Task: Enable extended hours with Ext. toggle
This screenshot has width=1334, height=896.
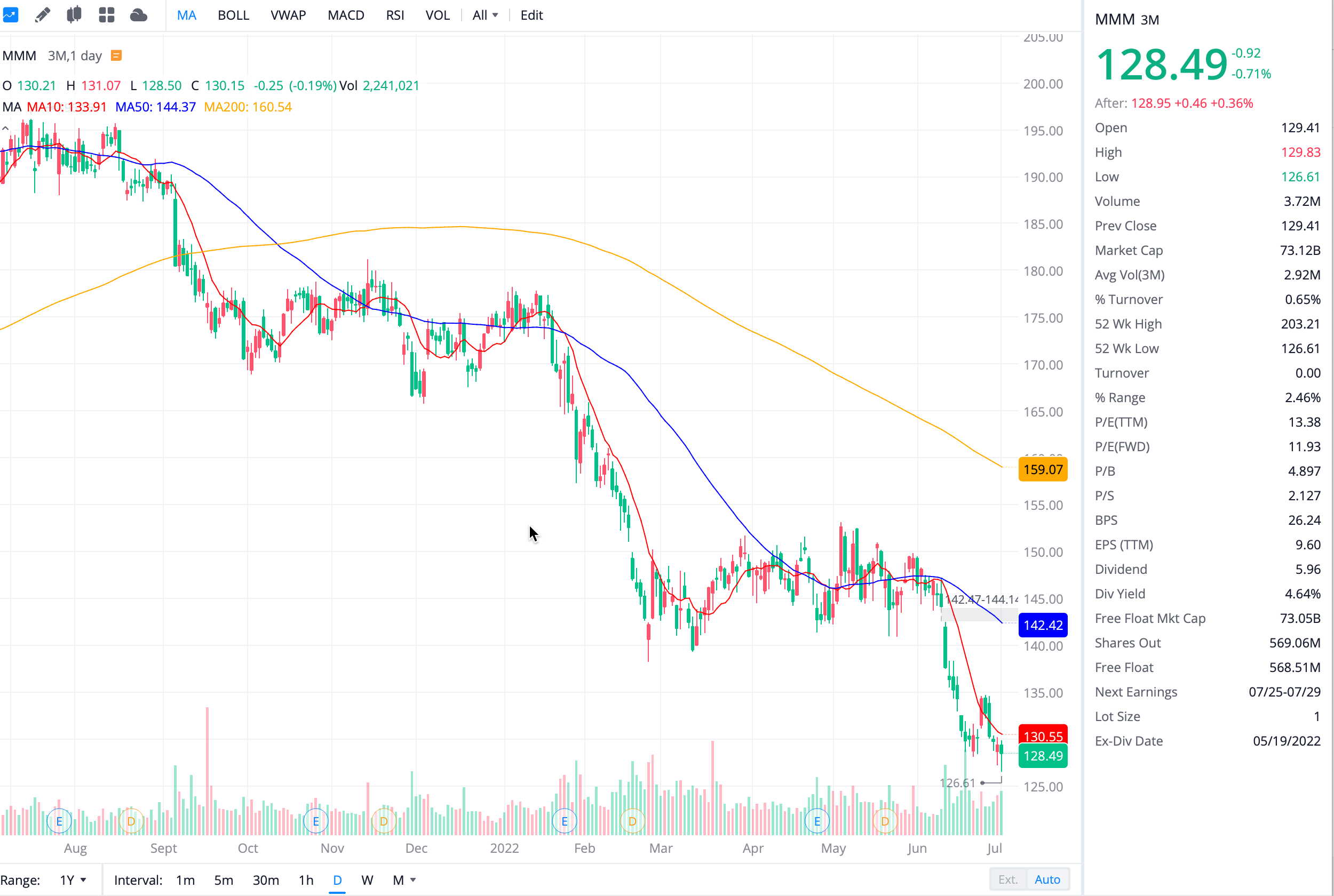Action: 1007,879
